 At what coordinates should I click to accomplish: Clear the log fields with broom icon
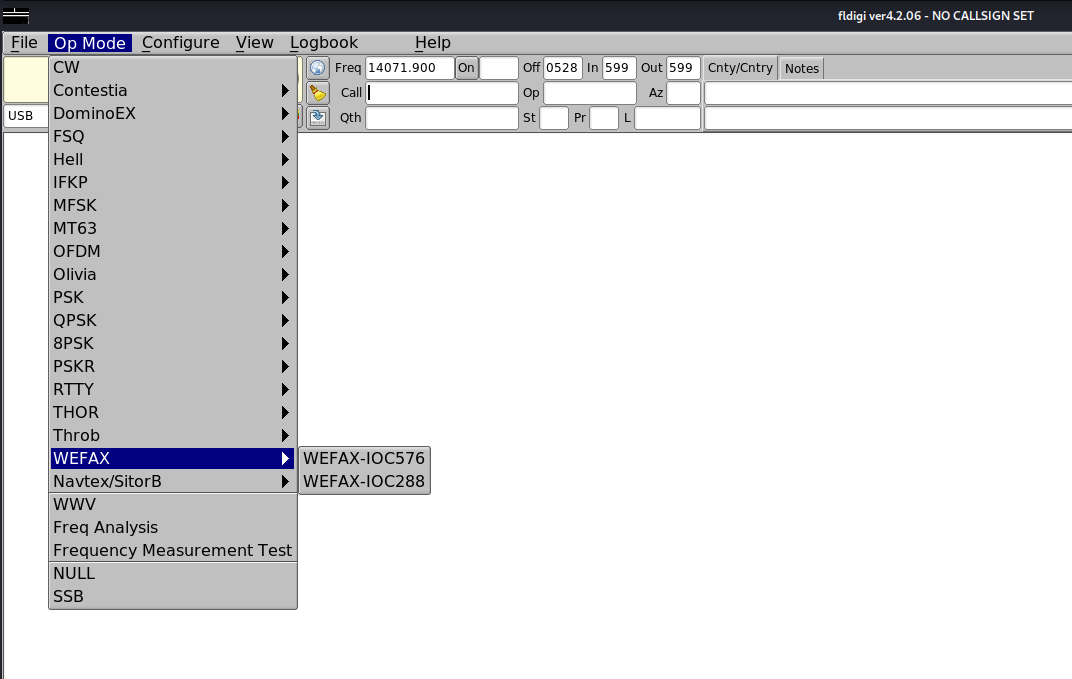point(317,92)
